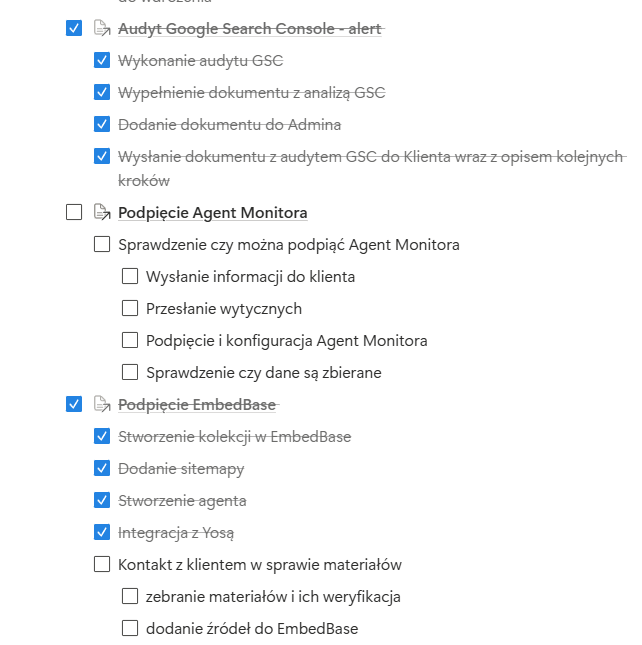Uncheck Wypełnienie dokumentu z analizą GSC checkbox
Image resolution: width=642 pixels, height=645 pixels.
[102, 93]
